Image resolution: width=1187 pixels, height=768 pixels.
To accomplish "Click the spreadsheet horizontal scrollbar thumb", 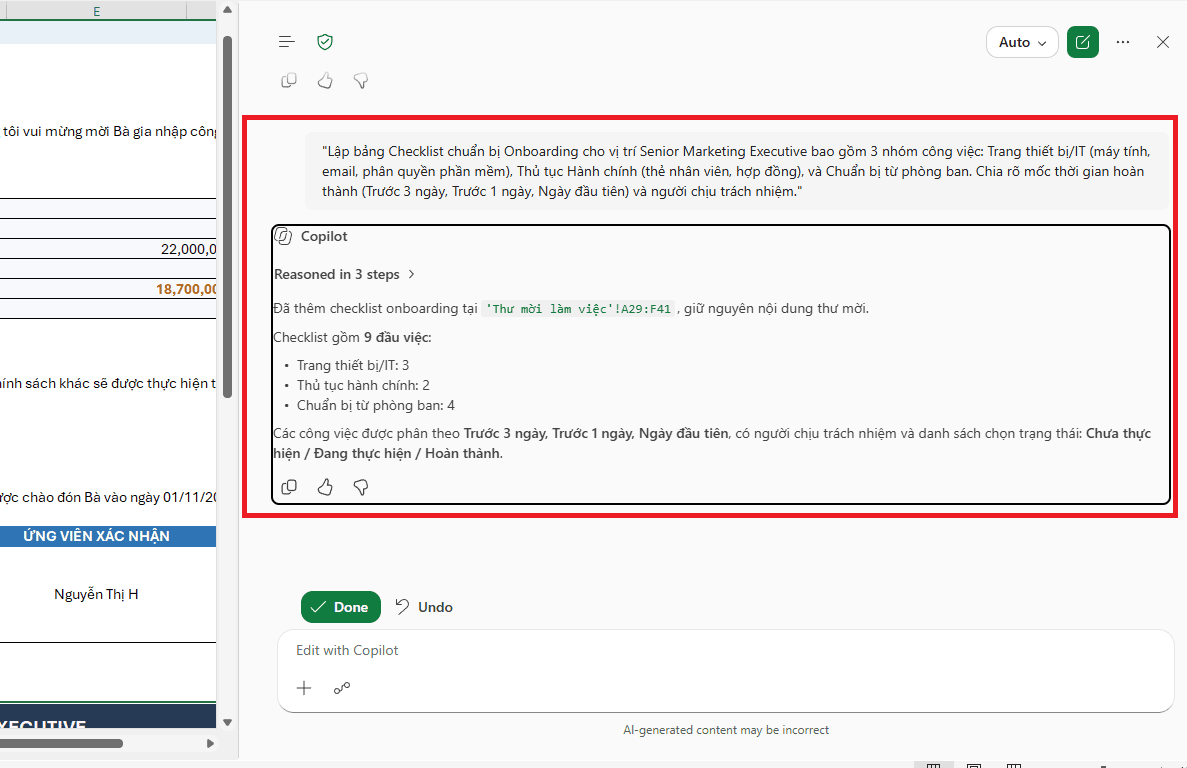I will pos(61,743).
